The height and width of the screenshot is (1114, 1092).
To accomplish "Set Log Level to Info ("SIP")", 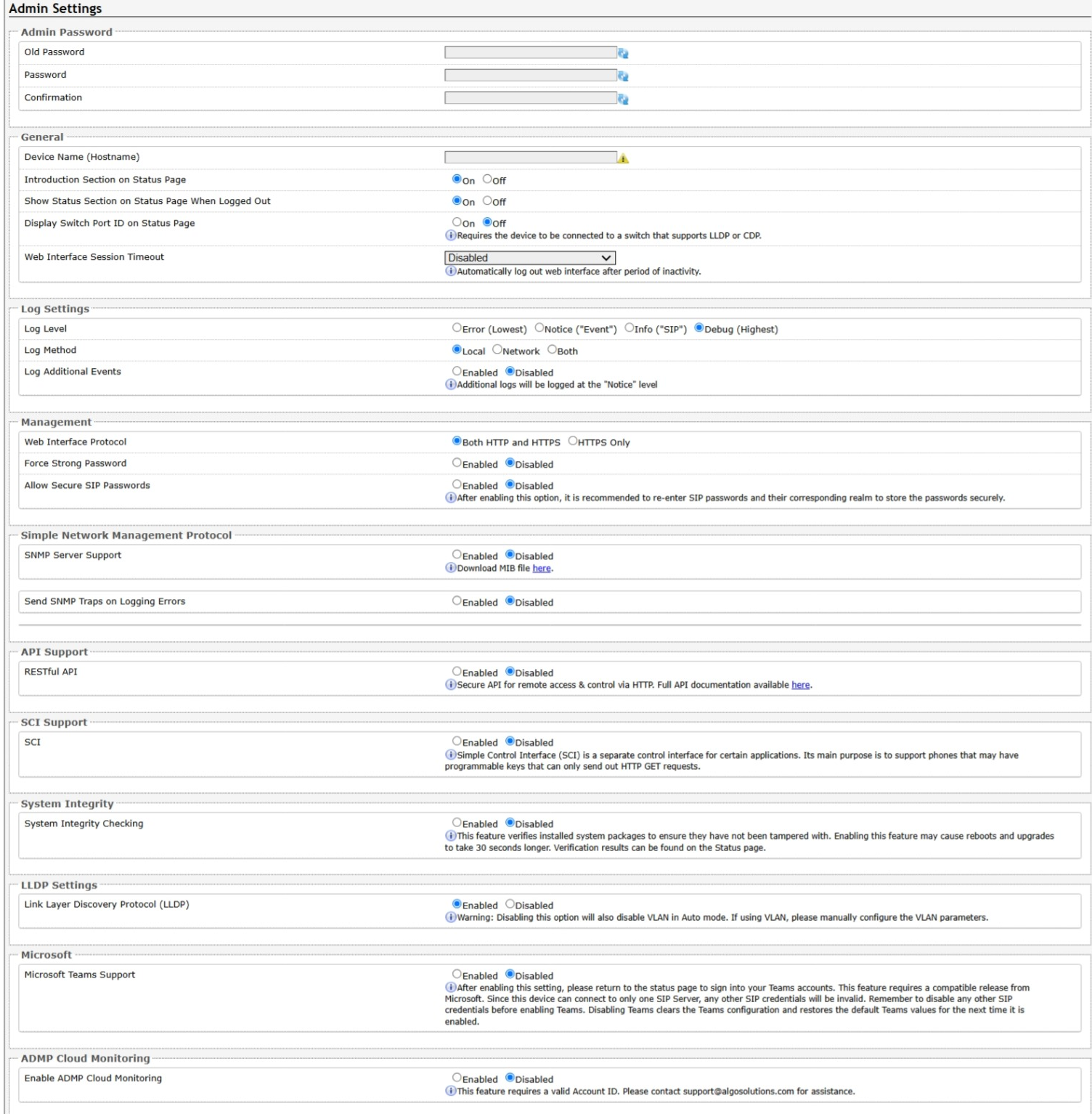I will 629,328.
